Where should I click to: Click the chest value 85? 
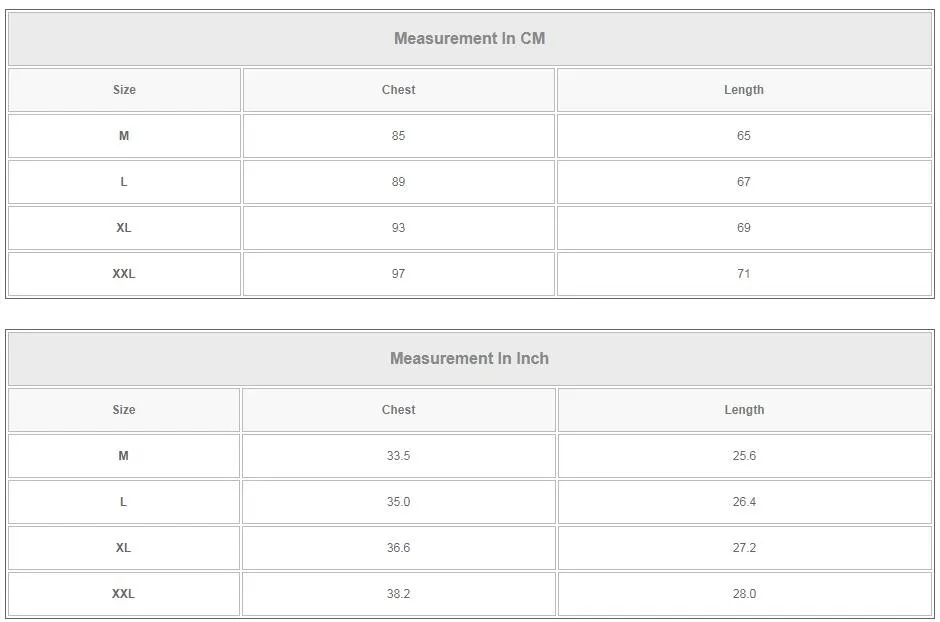pyautogui.click(x=398, y=136)
